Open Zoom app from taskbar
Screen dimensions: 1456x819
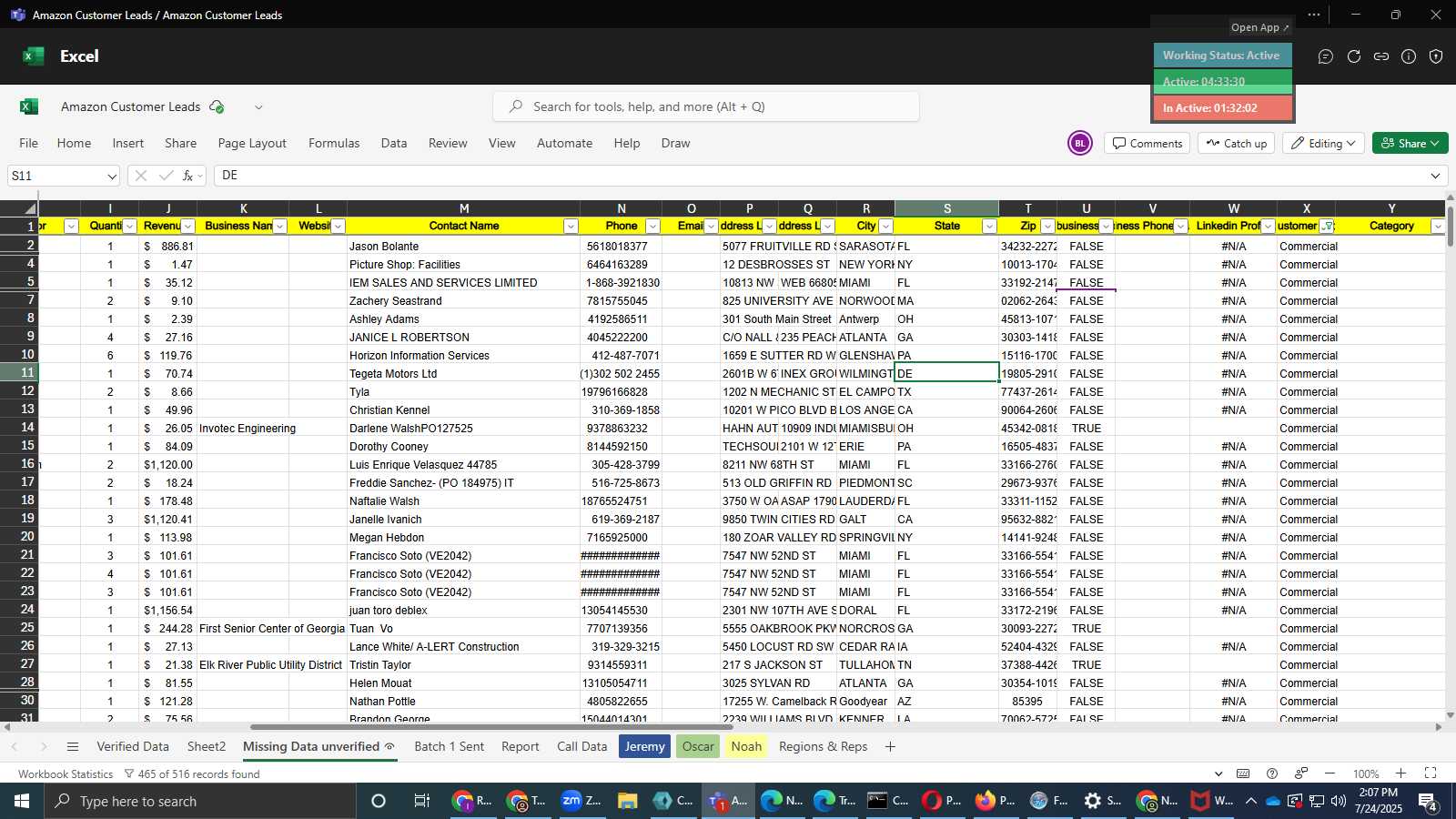(x=581, y=801)
